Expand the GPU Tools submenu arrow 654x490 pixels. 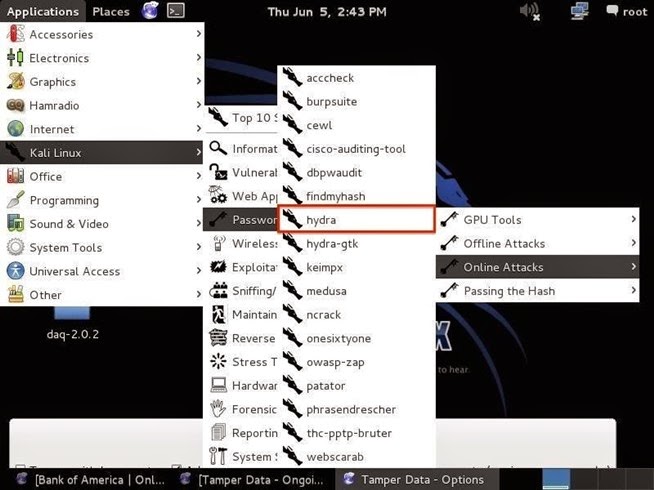pos(634,219)
